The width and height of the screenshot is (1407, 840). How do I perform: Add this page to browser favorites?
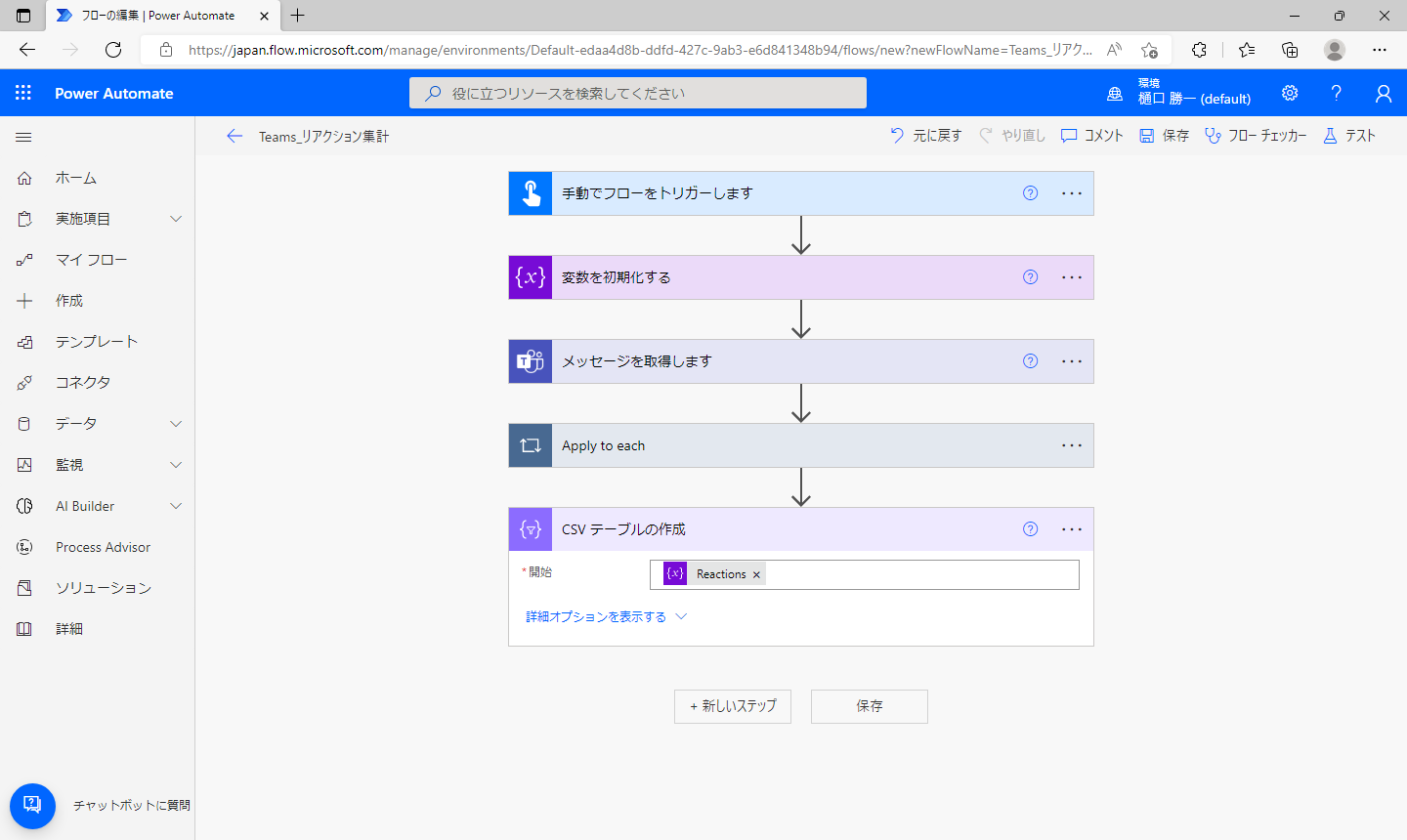1150,50
